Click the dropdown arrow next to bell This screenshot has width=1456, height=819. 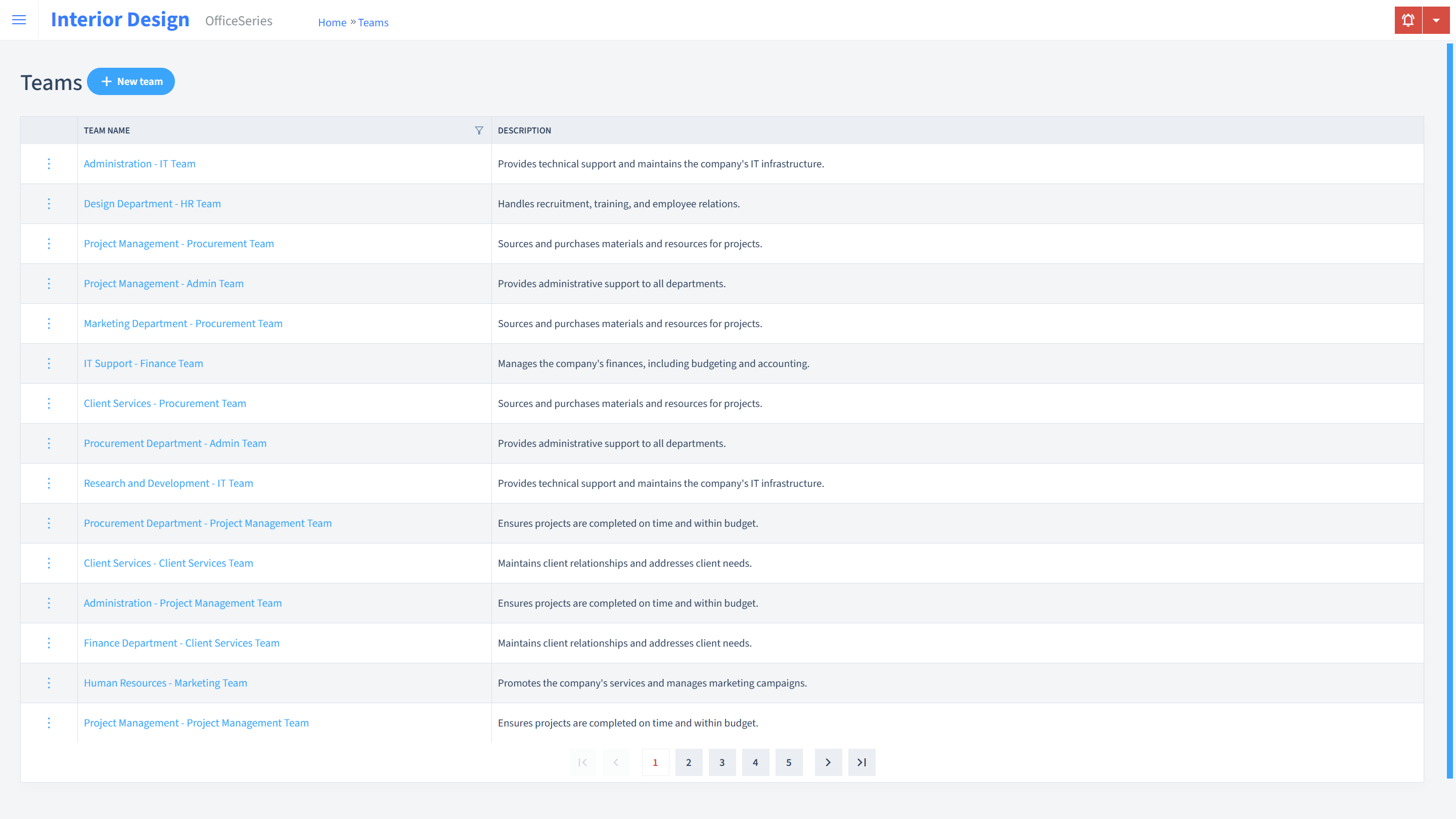pyautogui.click(x=1436, y=20)
